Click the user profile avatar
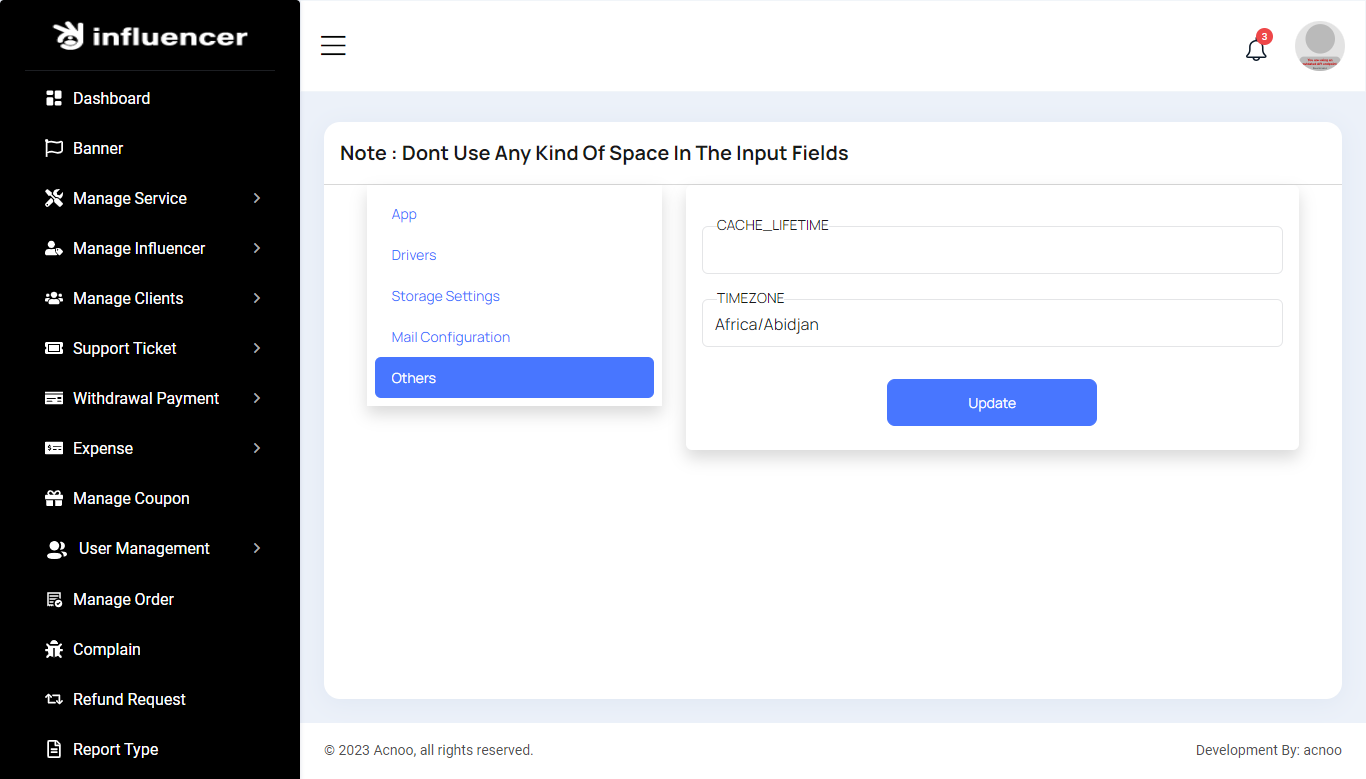This screenshot has height=779, width=1366. tap(1319, 46)
